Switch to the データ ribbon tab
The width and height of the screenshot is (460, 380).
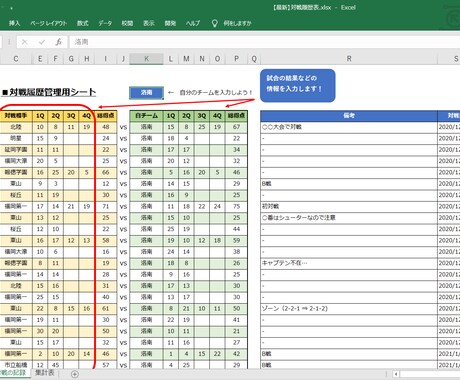(105, 23)
